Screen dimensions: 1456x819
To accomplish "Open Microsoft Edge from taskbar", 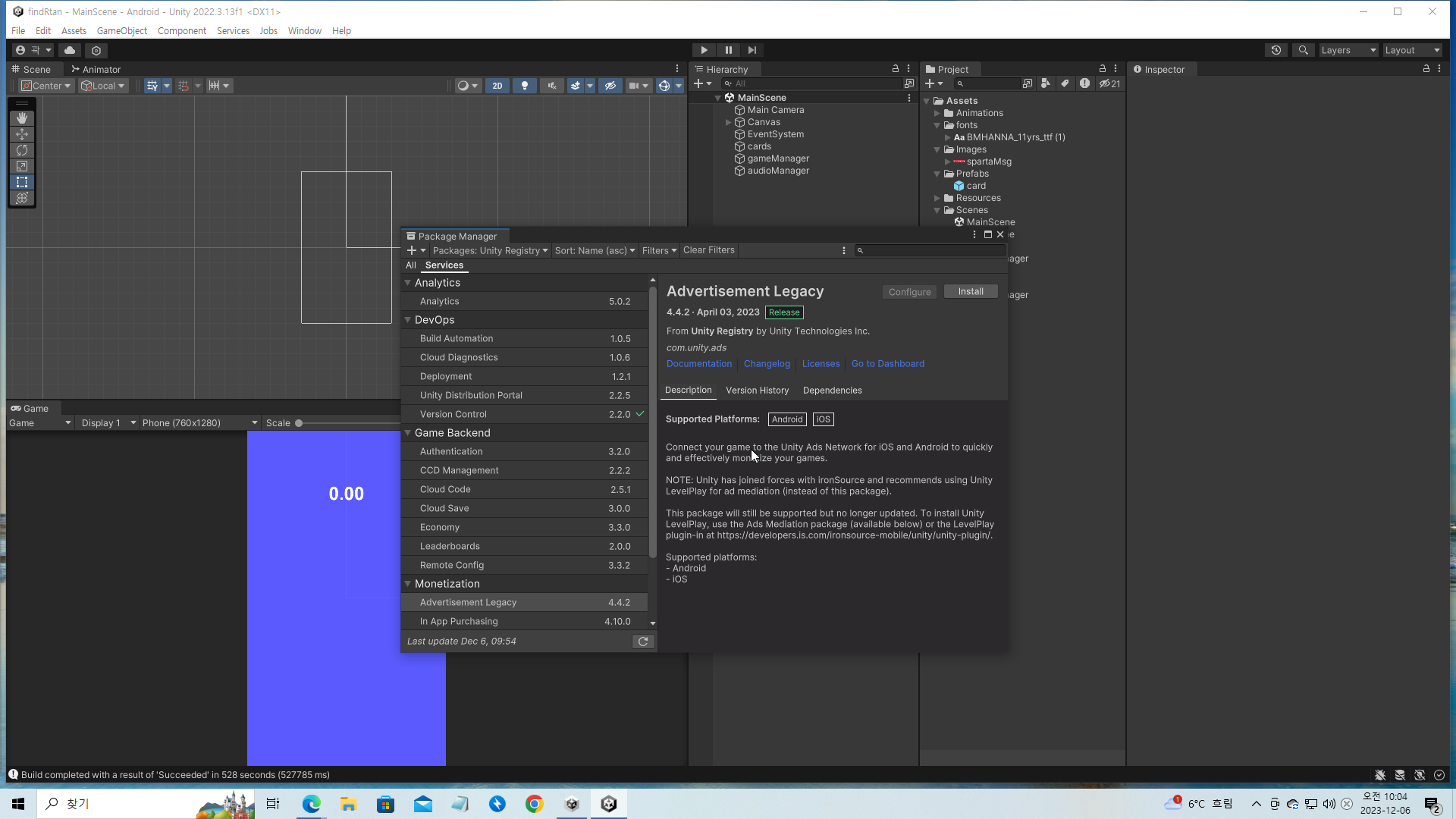I will 312,804.
